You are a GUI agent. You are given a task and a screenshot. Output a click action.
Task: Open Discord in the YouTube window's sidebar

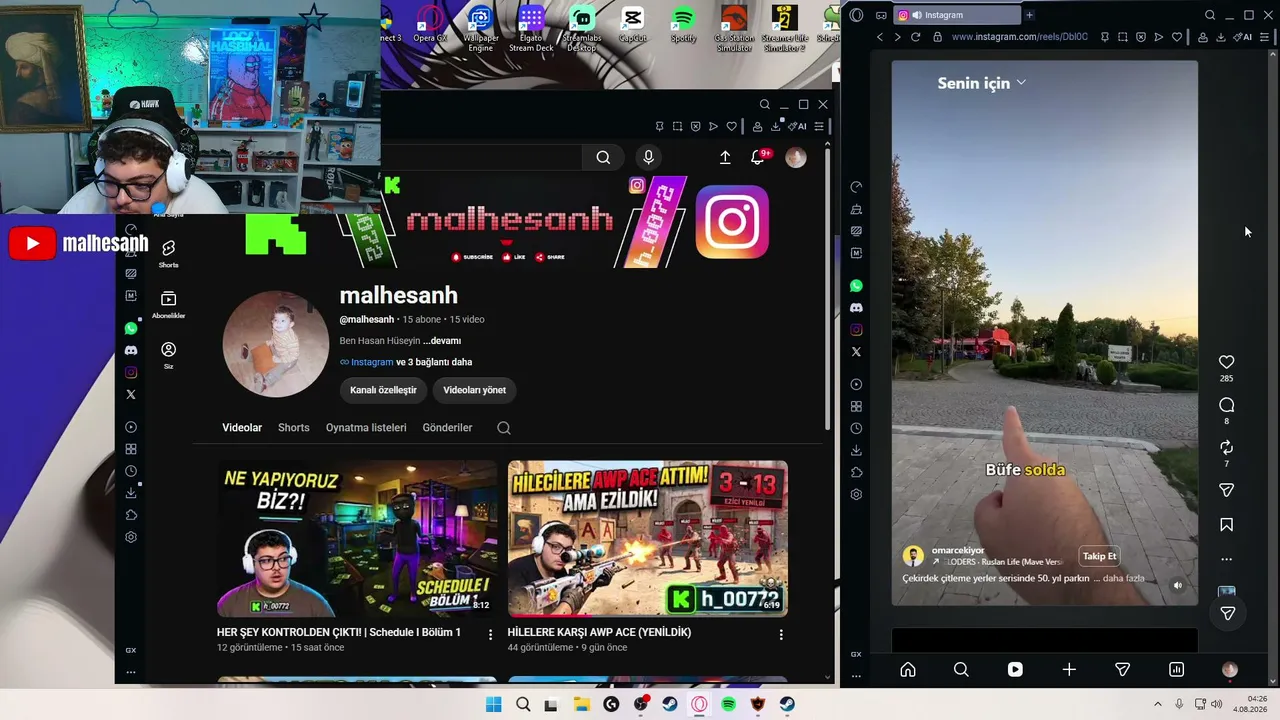131,350
